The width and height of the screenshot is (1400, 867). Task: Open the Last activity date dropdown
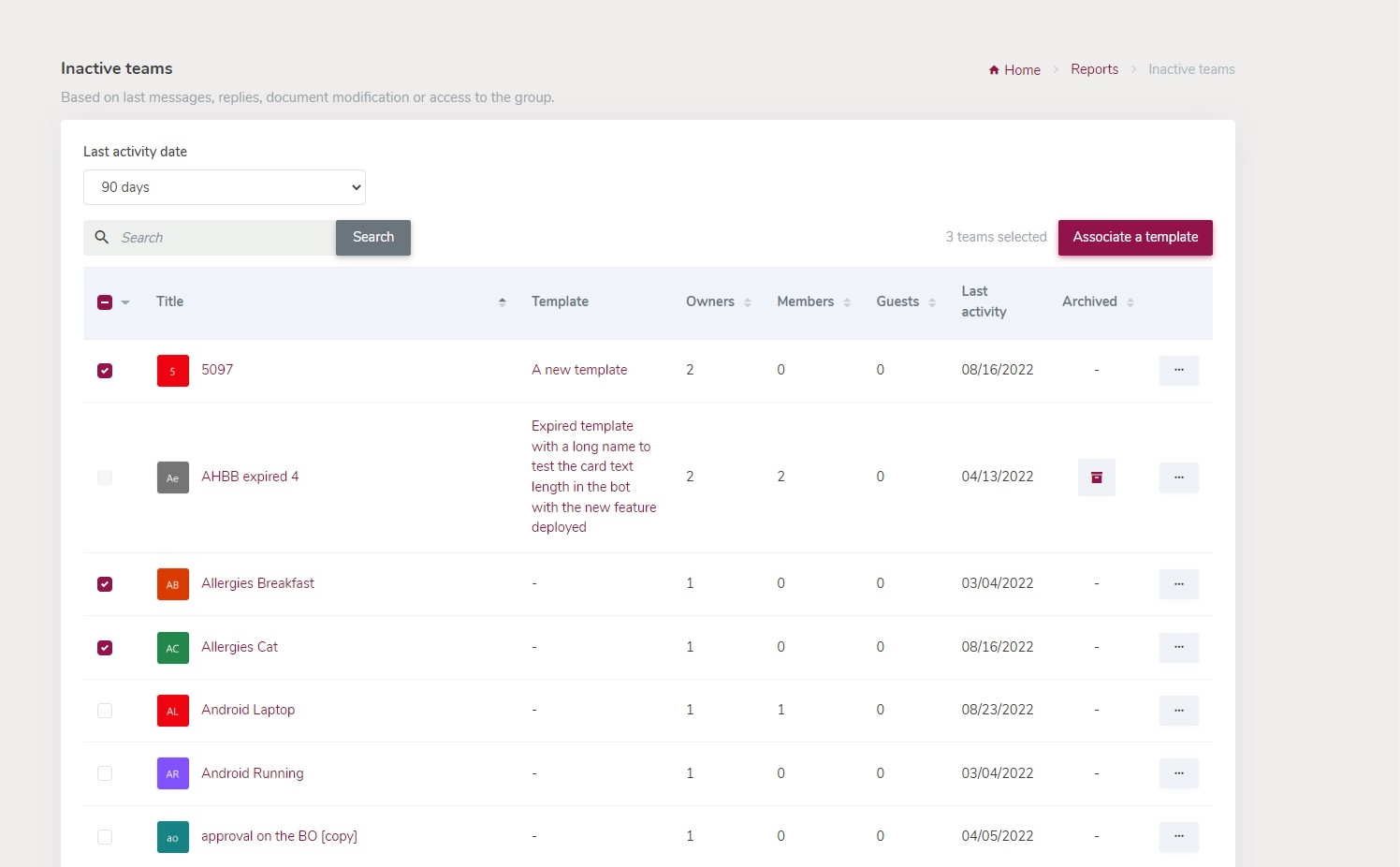[x=224, y=187]
